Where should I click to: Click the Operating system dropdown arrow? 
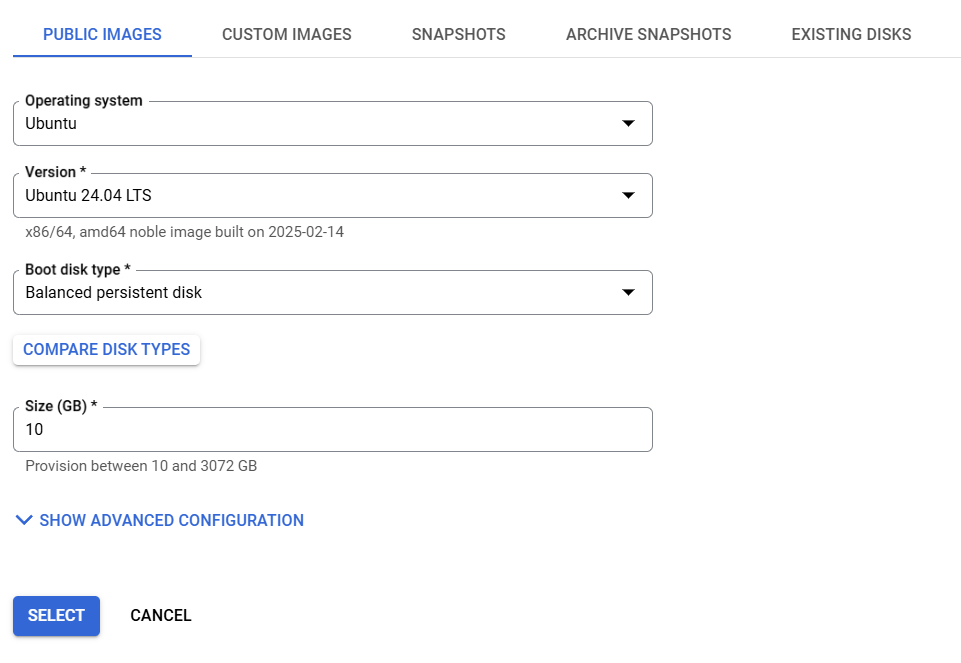(x=628, y=123)
